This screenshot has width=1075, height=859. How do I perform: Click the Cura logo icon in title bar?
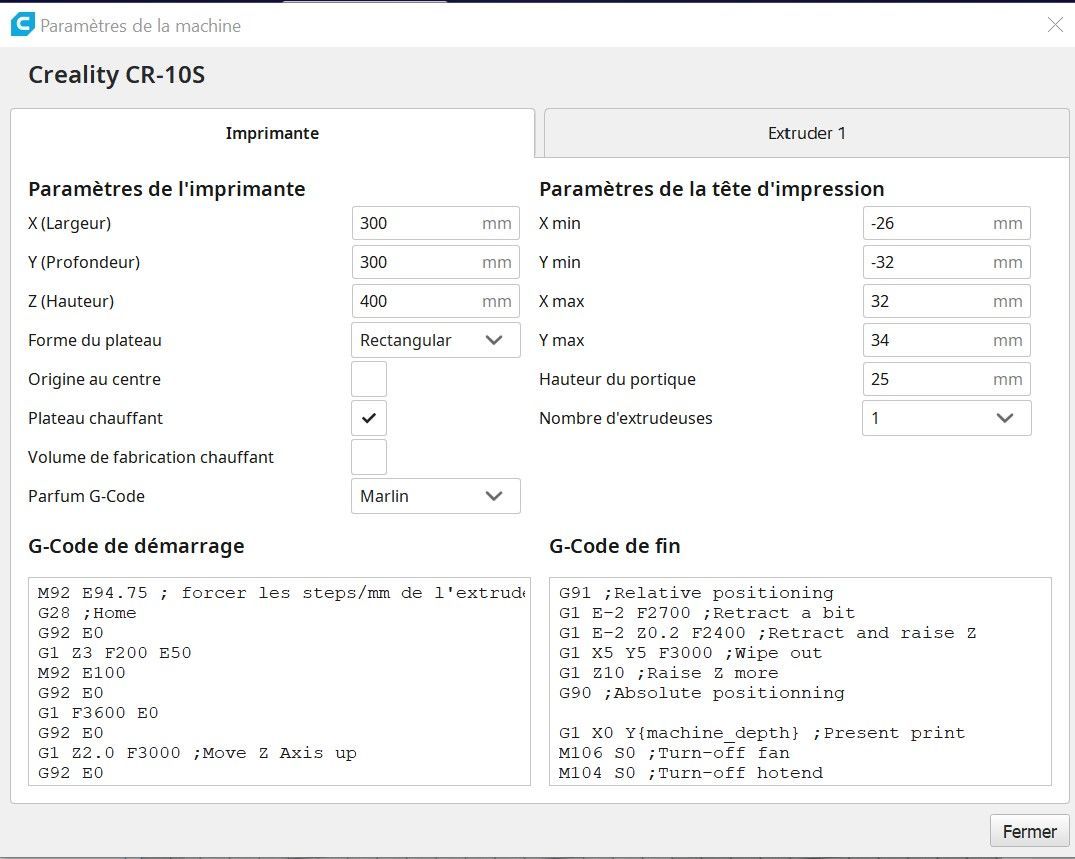tap(22, 25)
